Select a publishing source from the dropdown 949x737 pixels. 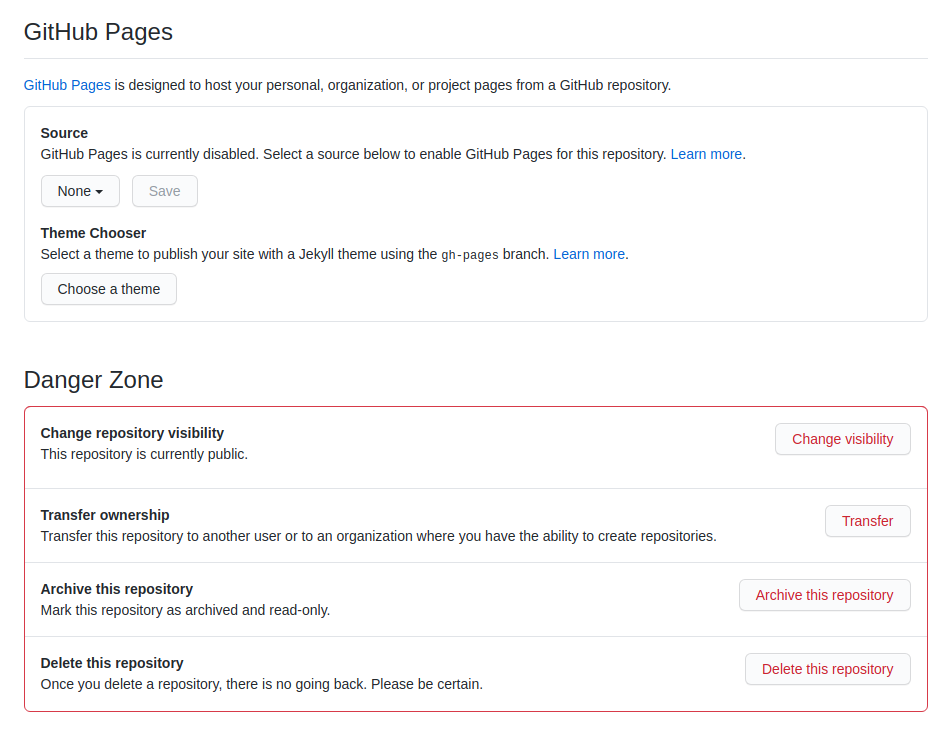click(80, 191)
